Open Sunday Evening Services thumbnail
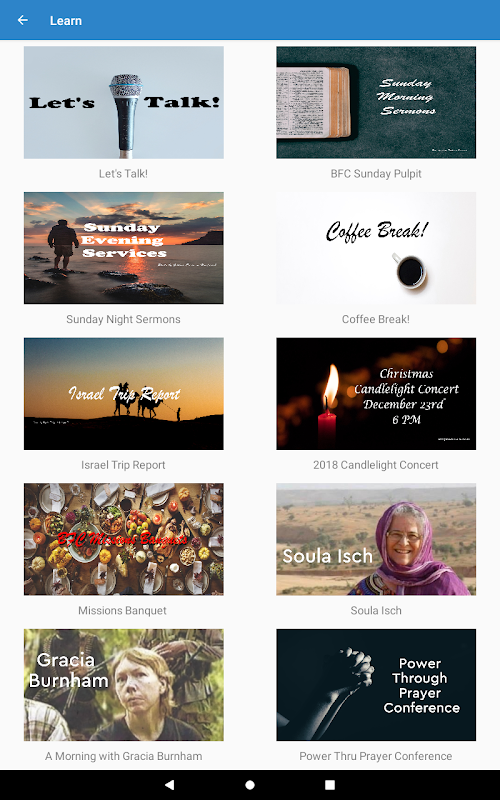Screen dimensions: 500x800 pyautogui.click(x=123, y=248)
